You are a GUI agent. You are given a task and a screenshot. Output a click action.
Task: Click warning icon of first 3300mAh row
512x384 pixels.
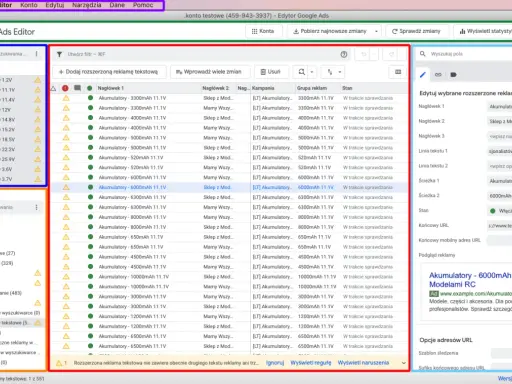pos(66,98)
